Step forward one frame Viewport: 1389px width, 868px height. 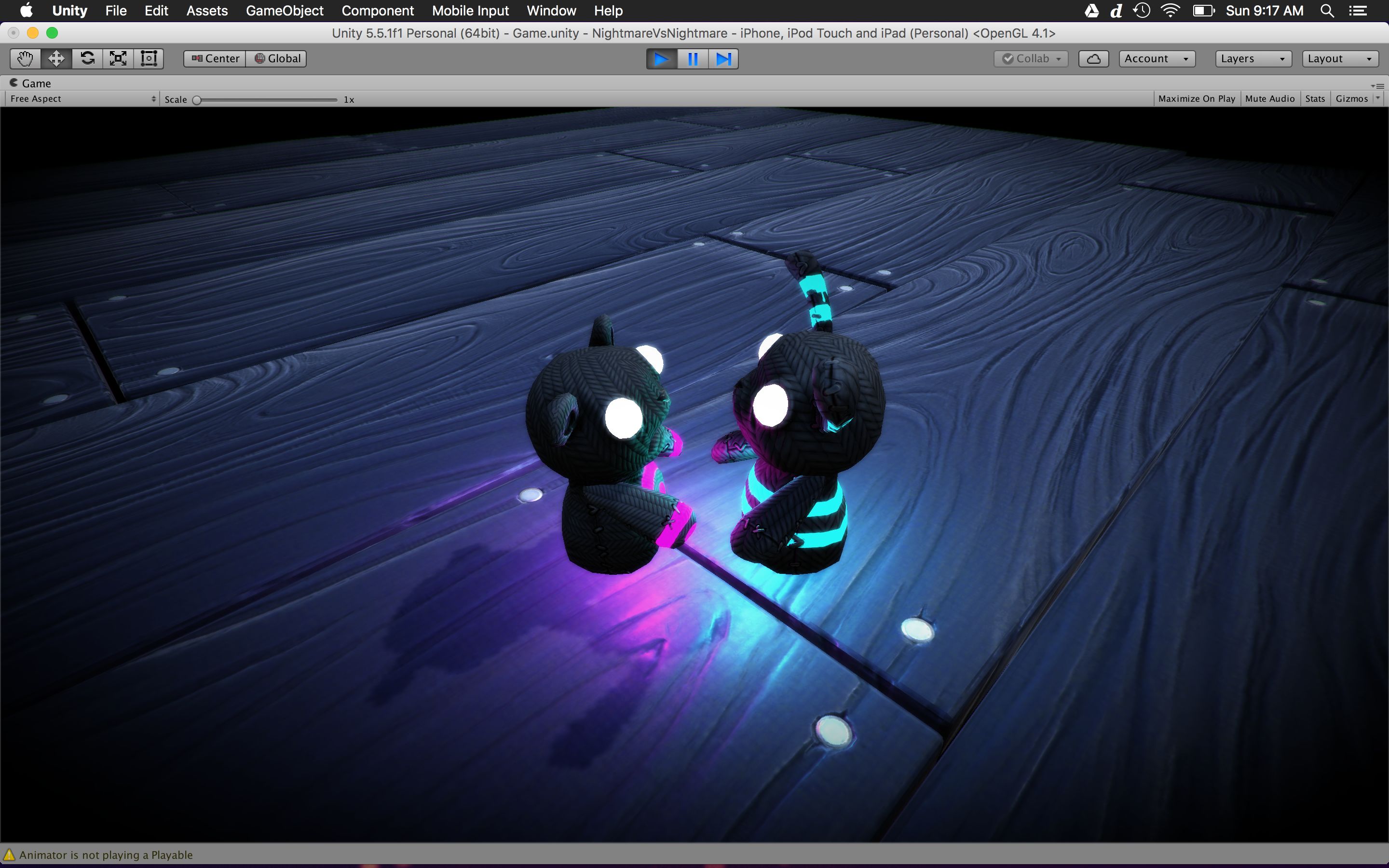coord(723,58)
